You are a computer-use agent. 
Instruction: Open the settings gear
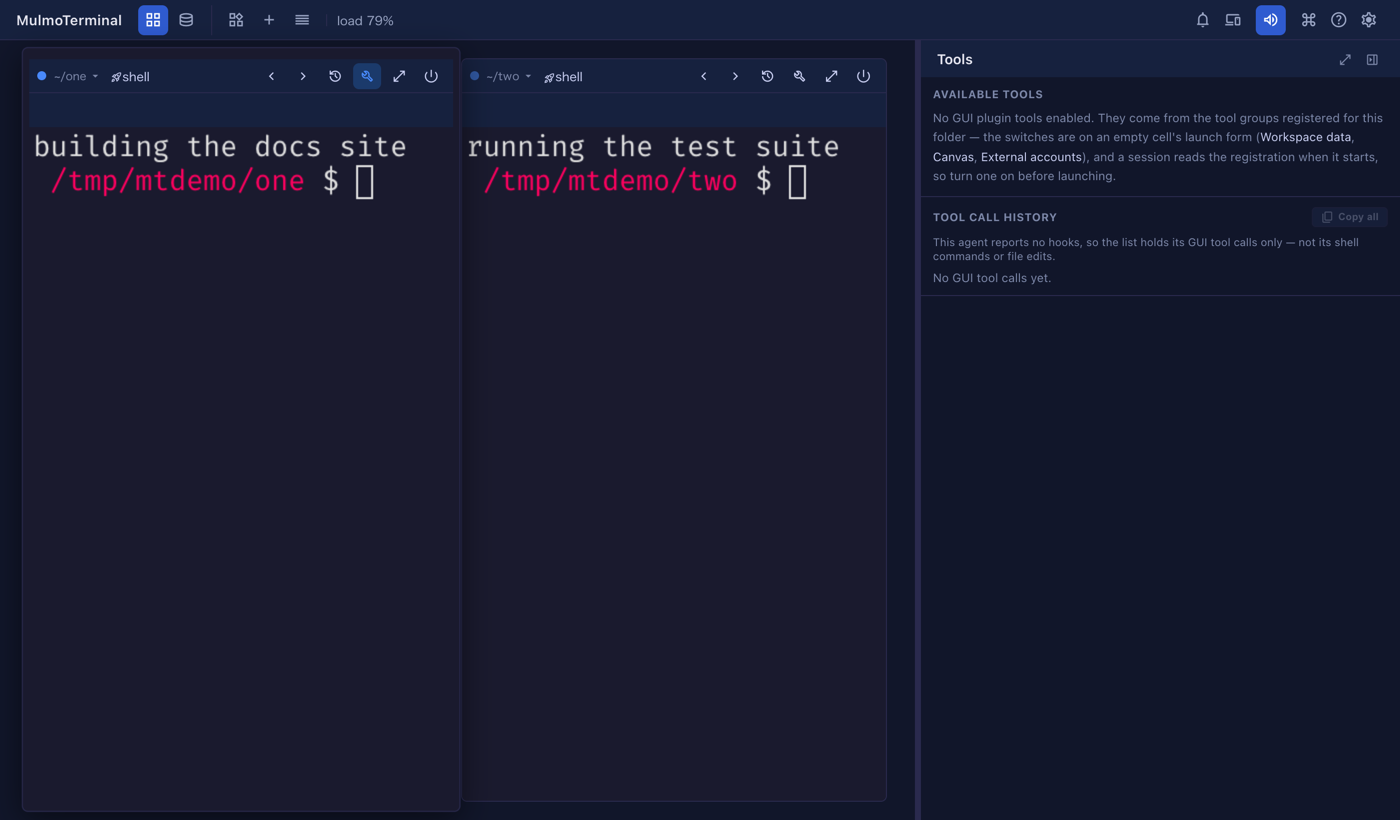coord(1369,20)
